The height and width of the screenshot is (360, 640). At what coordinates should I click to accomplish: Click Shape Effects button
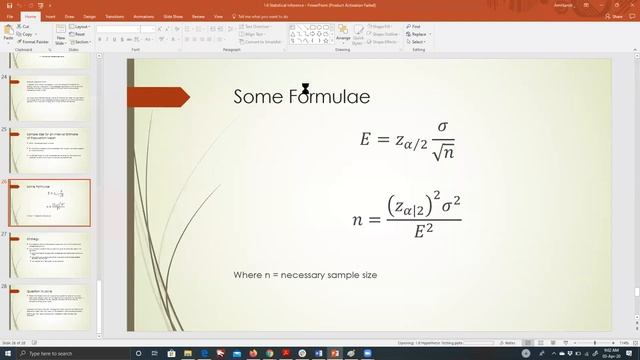(x=382, y=42)
